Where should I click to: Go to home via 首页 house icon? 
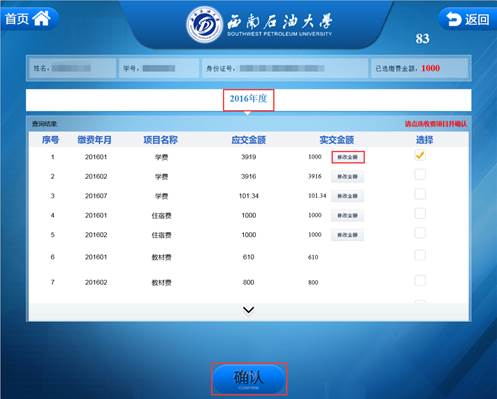point(29,18)
